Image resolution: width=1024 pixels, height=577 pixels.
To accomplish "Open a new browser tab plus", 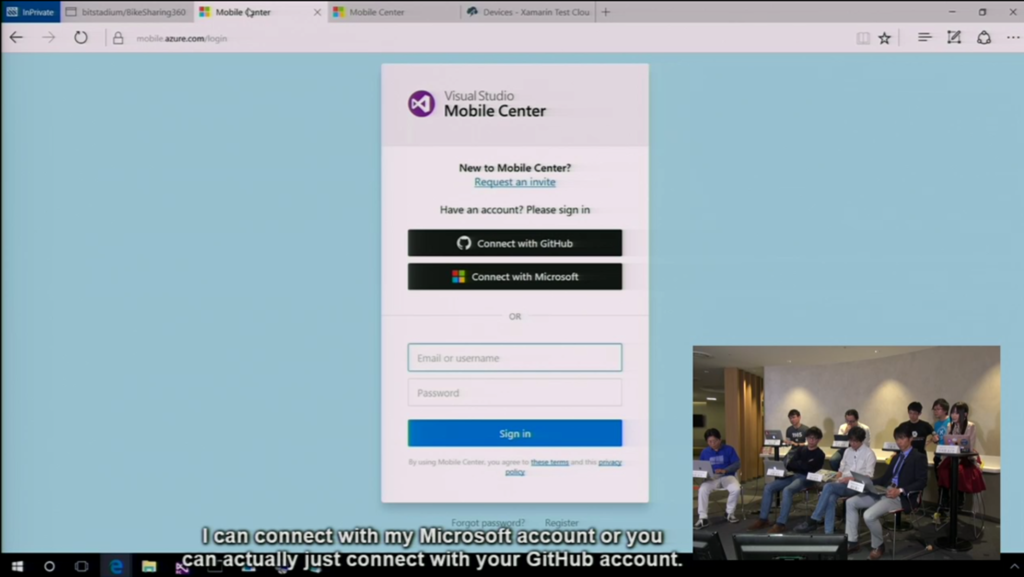I will point(606,12).
